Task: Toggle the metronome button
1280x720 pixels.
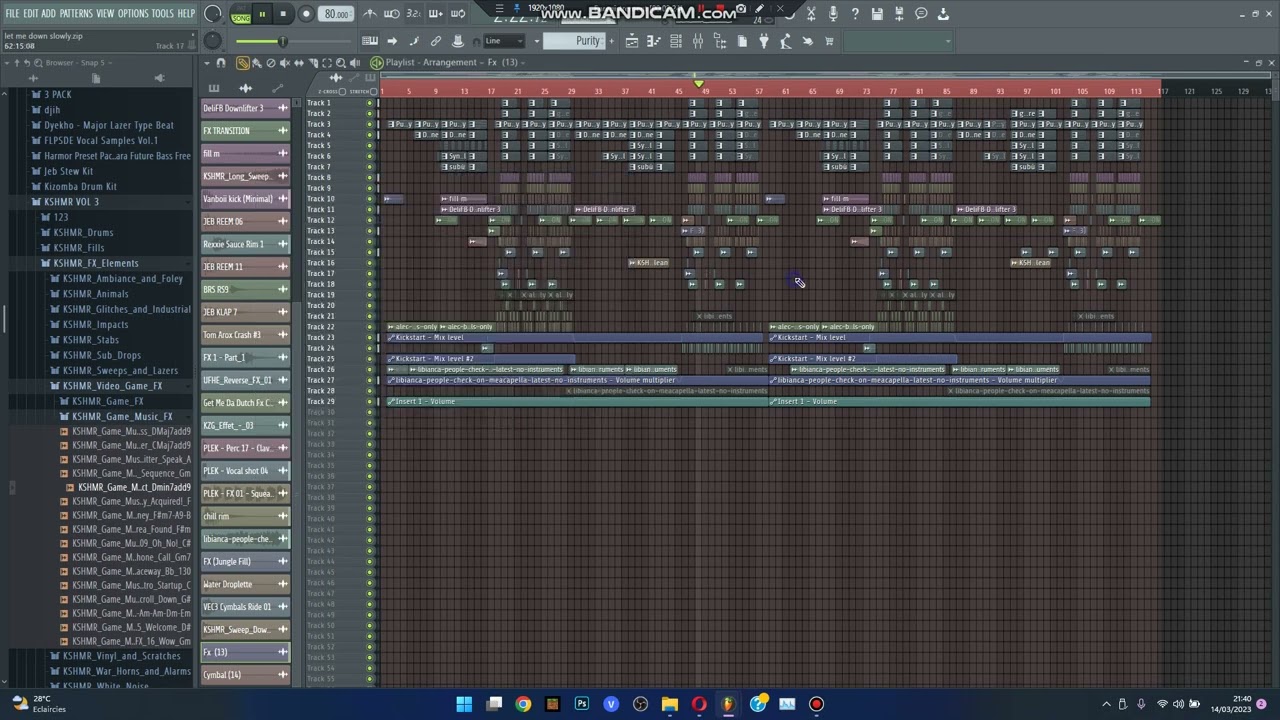Action: pyautogui.click(x=370, y=14)
